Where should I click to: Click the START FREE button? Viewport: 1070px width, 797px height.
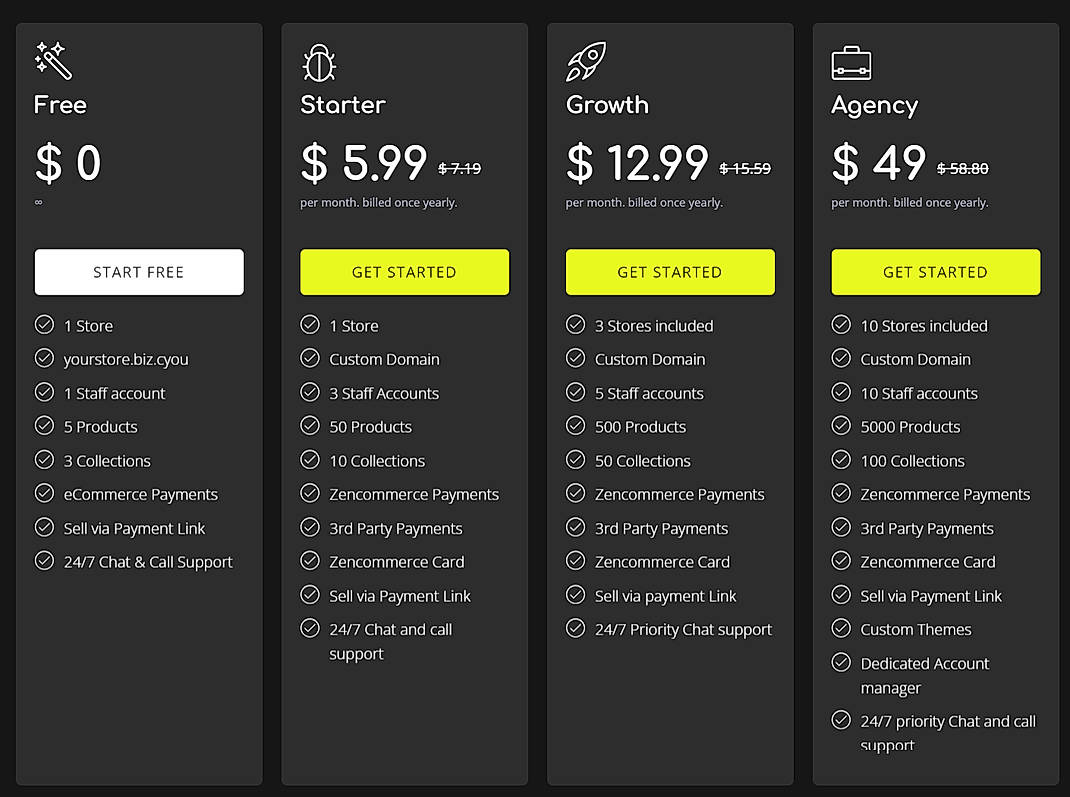(138, 271)
